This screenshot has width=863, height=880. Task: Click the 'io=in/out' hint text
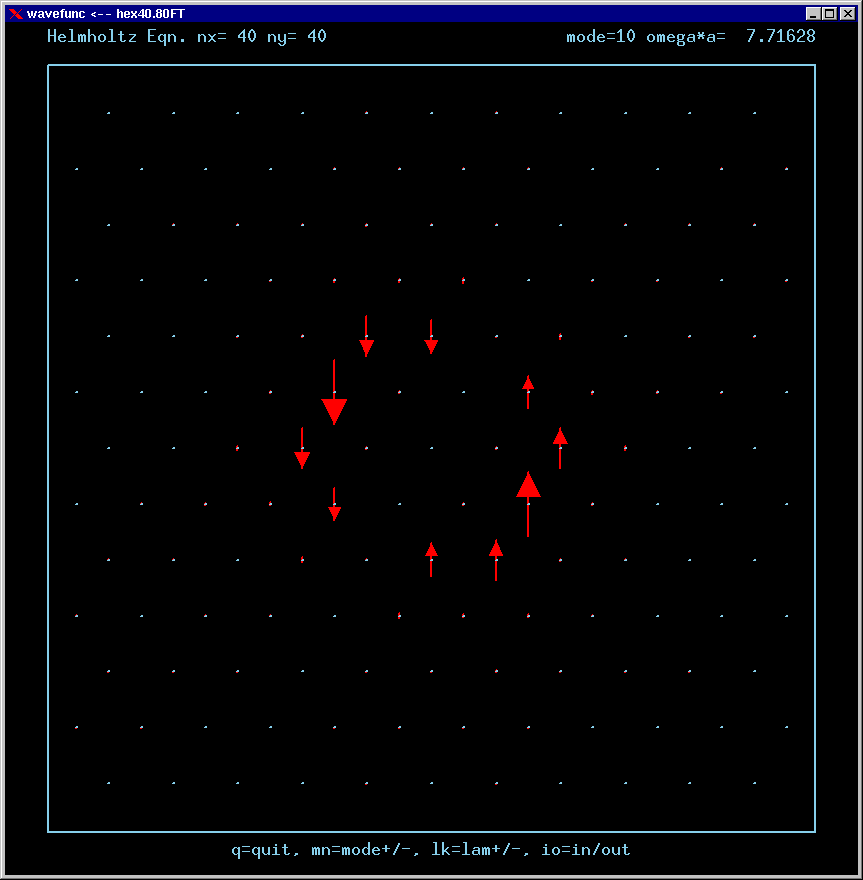click(586, 850)
